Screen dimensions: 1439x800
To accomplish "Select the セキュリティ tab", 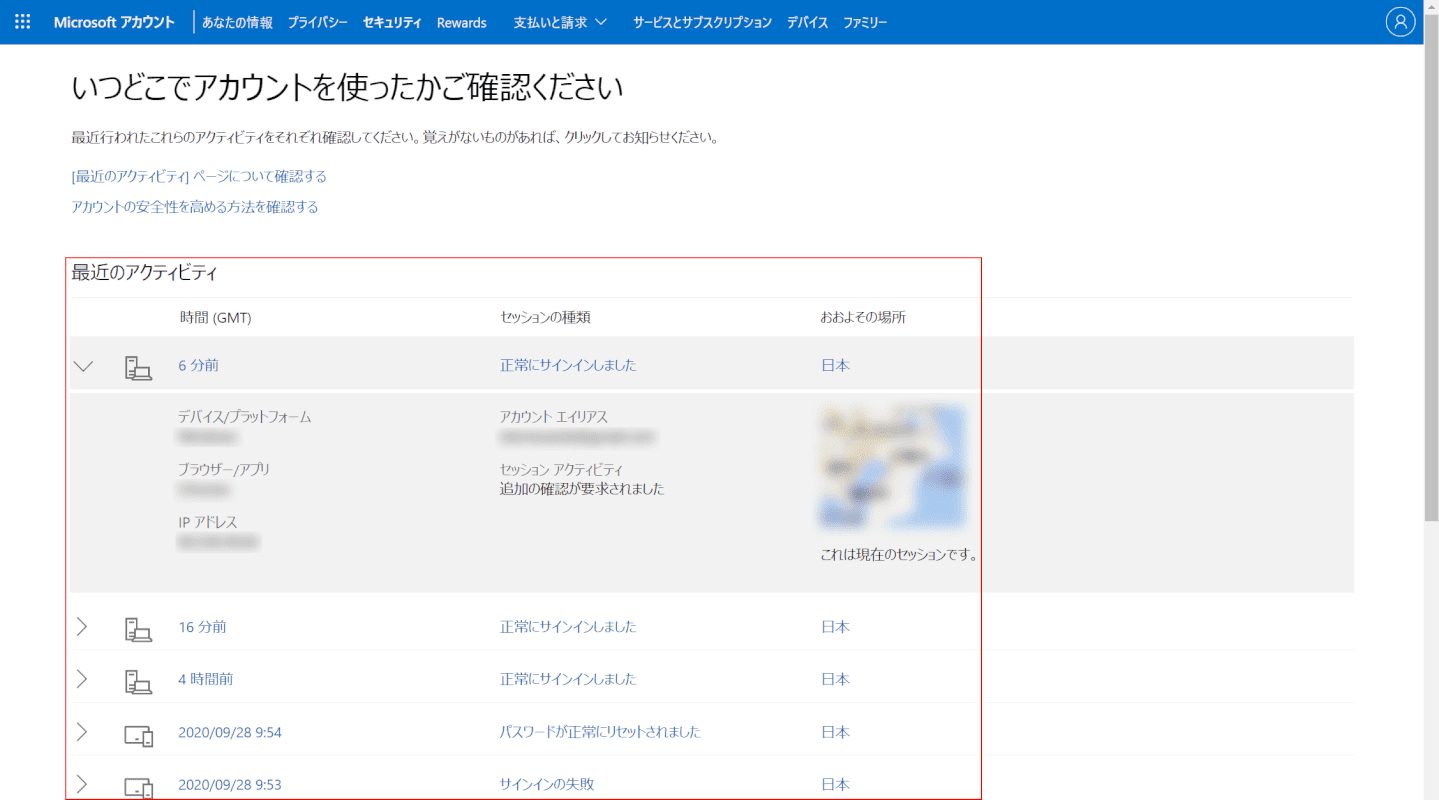I will (392, 22).
